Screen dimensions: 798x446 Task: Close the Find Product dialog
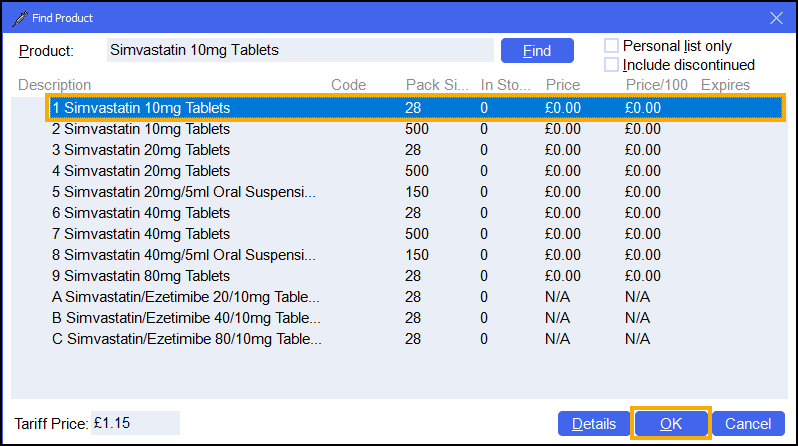[775, 16]
